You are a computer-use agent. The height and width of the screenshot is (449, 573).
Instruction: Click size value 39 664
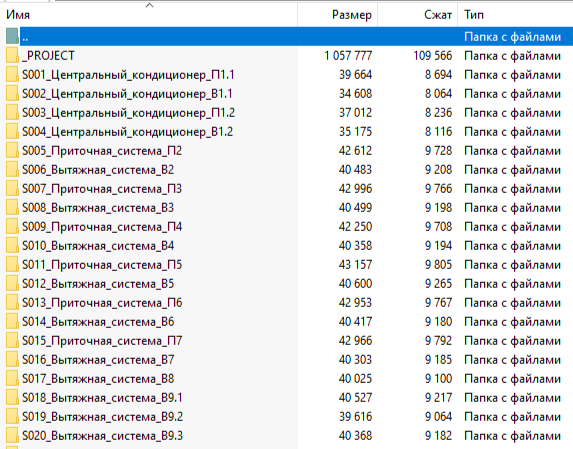(355, 75)
